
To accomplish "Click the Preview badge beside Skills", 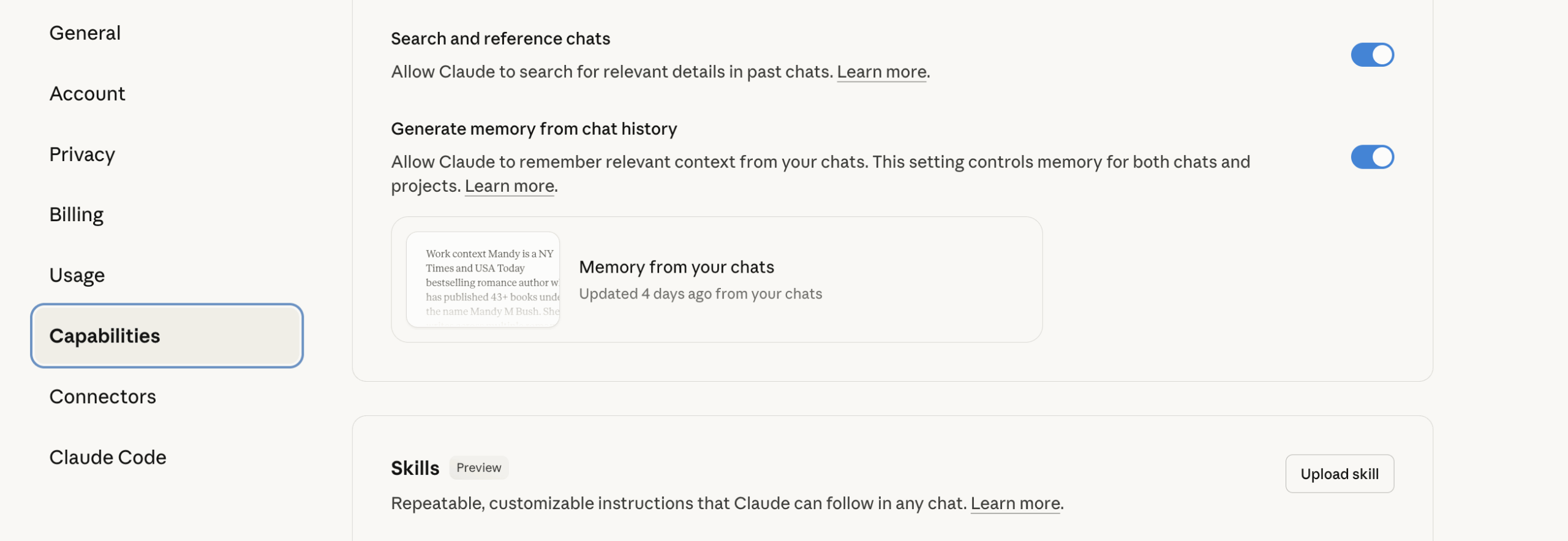I will point(478,467).
